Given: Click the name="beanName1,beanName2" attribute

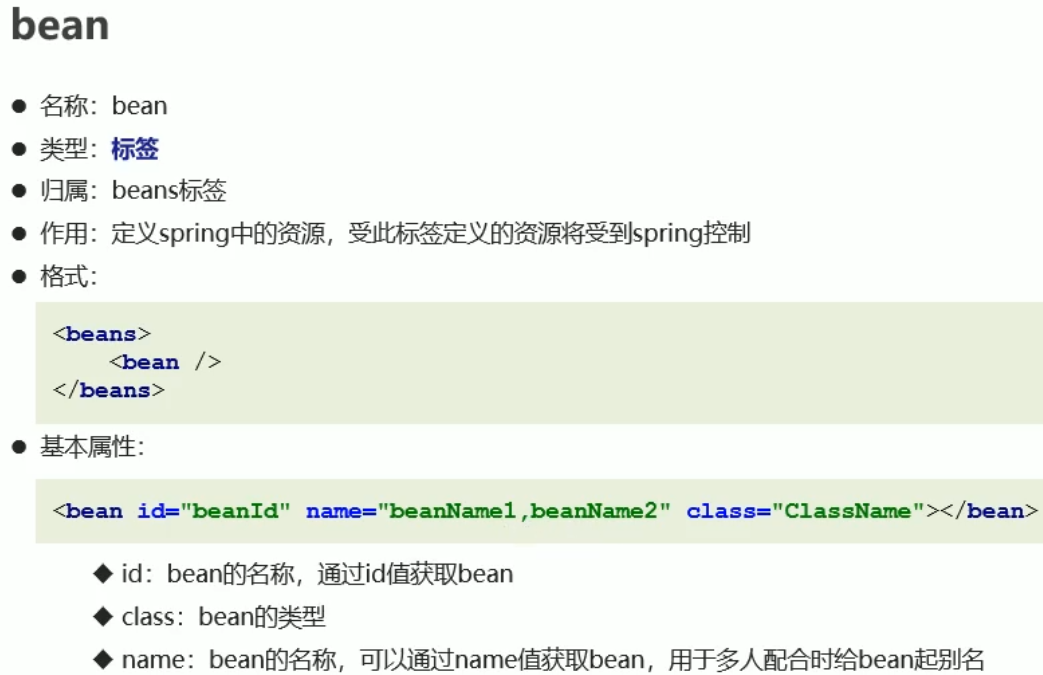Looking at the screenshot, I should [488, 511].
